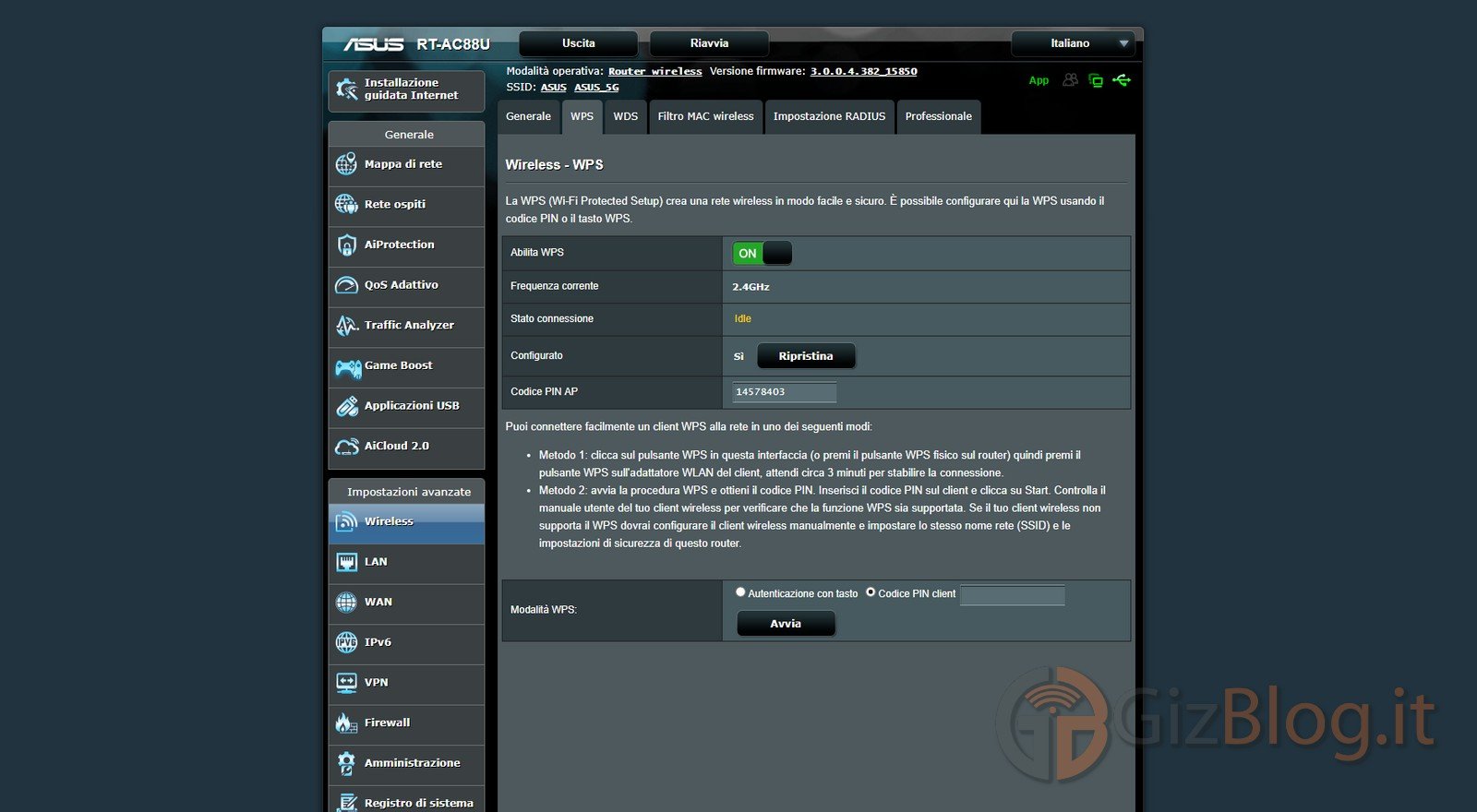Click firmware version 3.0.0.4.382_15850 link
The image size is (1477, 812).
point(864,71)
